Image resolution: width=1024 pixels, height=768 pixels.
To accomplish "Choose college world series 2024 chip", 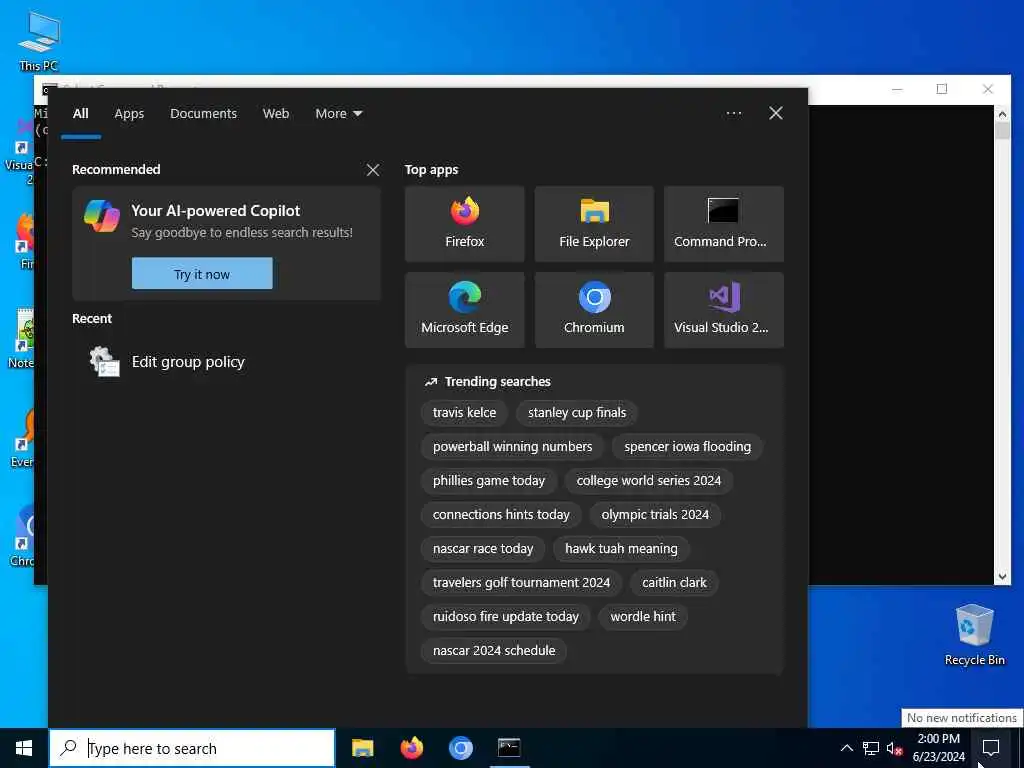I will coord(648,481).
